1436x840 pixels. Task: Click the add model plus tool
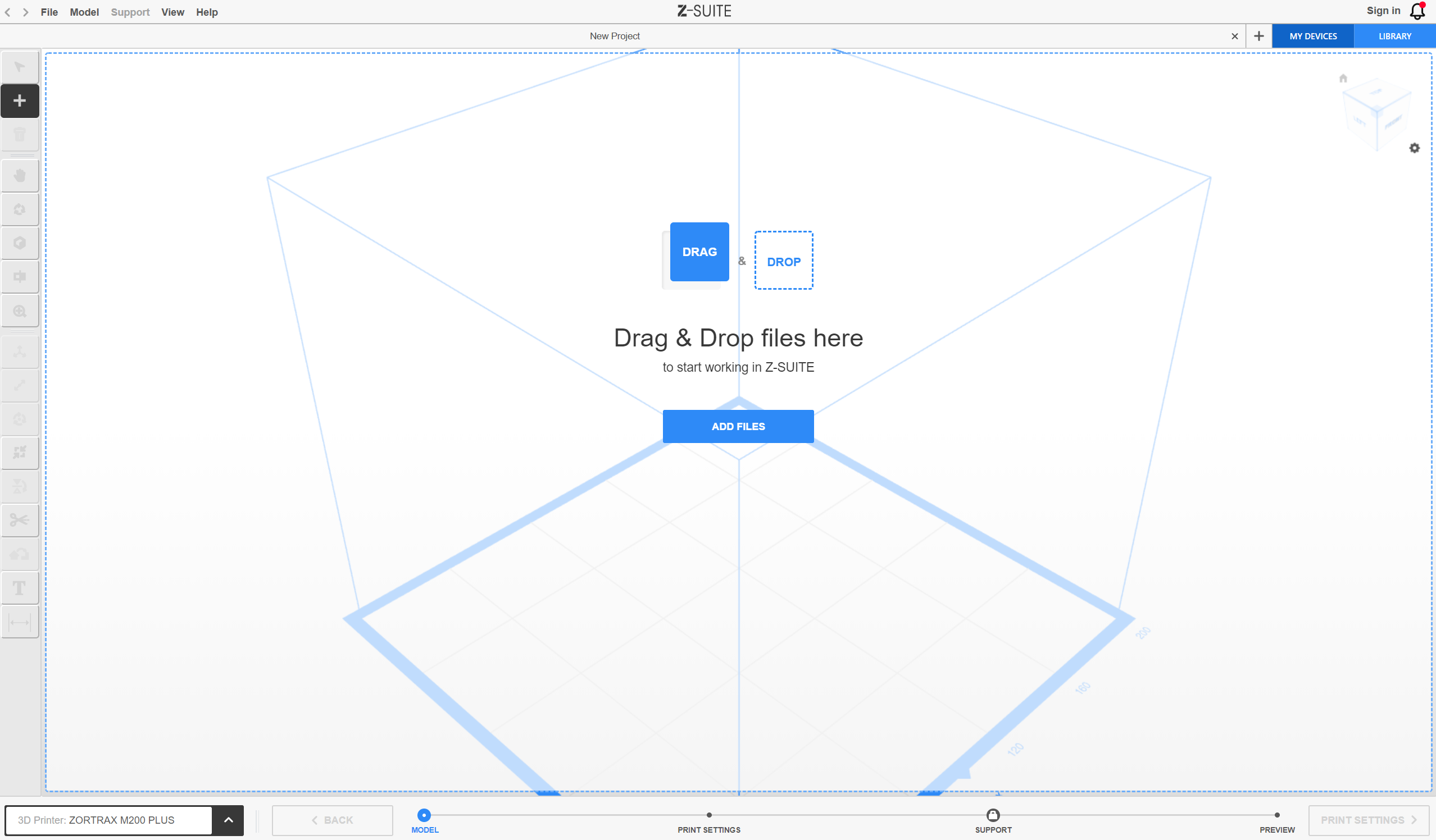coord(20,101)
